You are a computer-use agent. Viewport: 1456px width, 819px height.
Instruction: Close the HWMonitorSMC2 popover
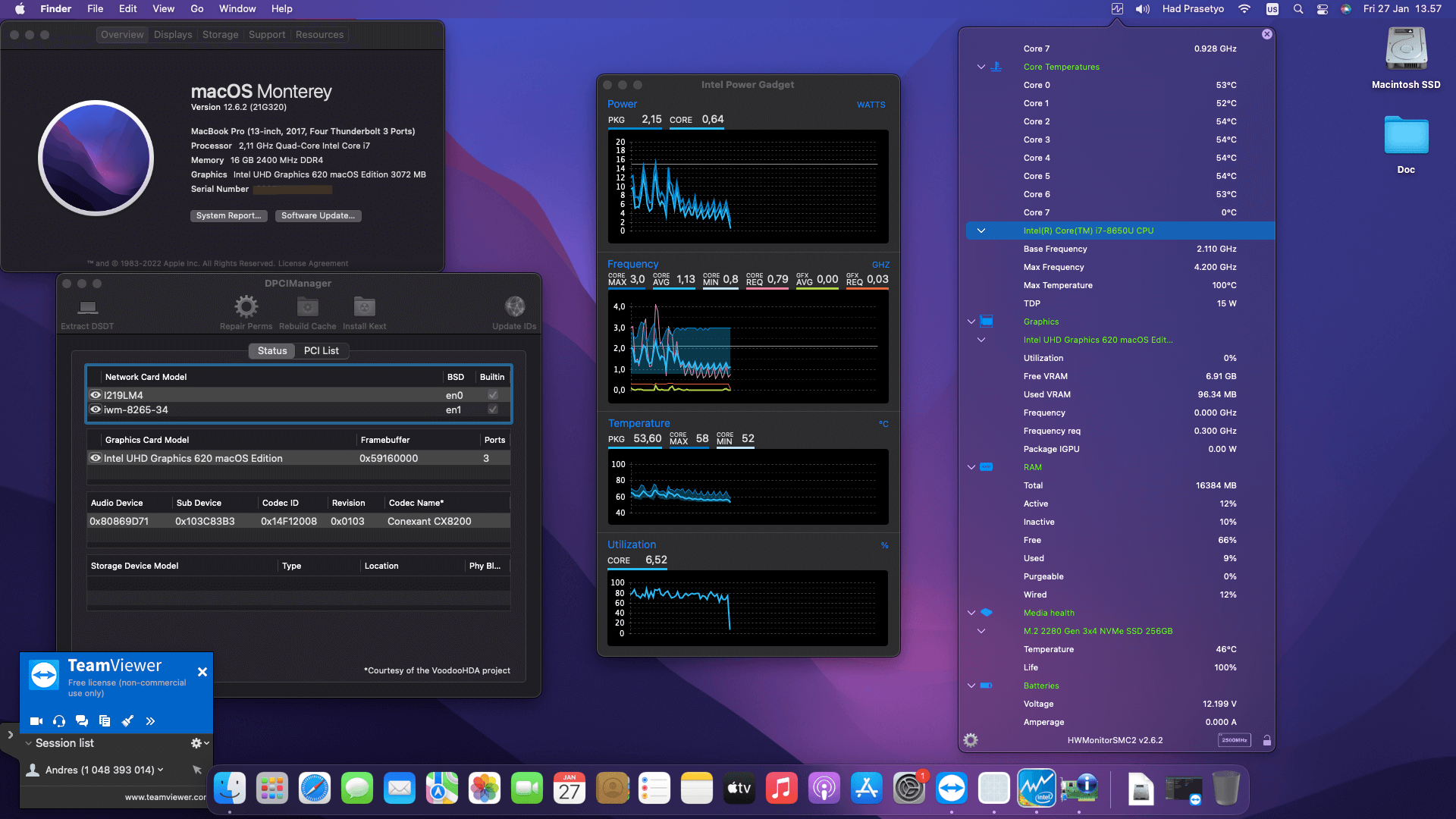coord(1267,34)
